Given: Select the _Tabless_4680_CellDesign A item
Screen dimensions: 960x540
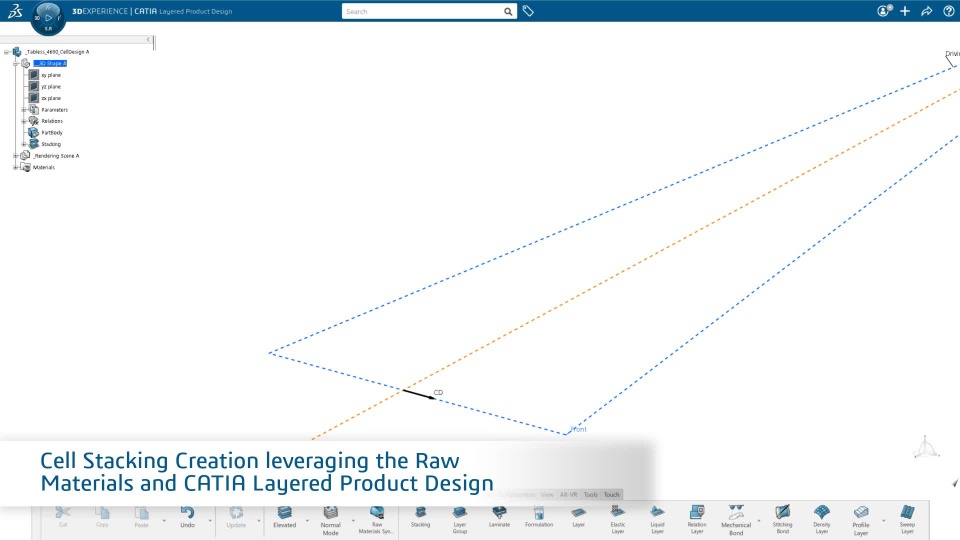Looking at the screenshot, I should coord(57,52).
